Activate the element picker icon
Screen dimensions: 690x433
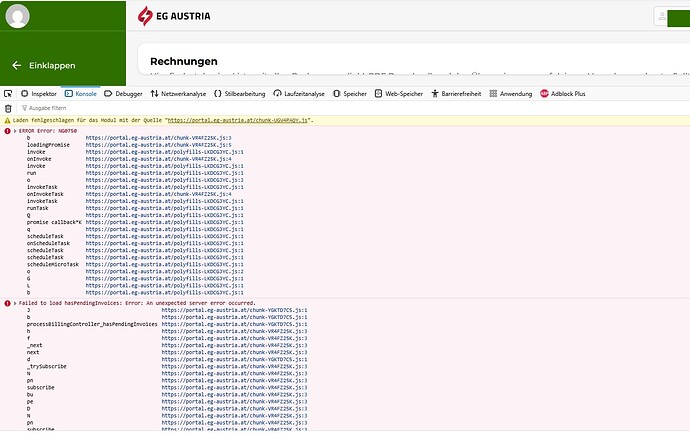tap(8, 94)
